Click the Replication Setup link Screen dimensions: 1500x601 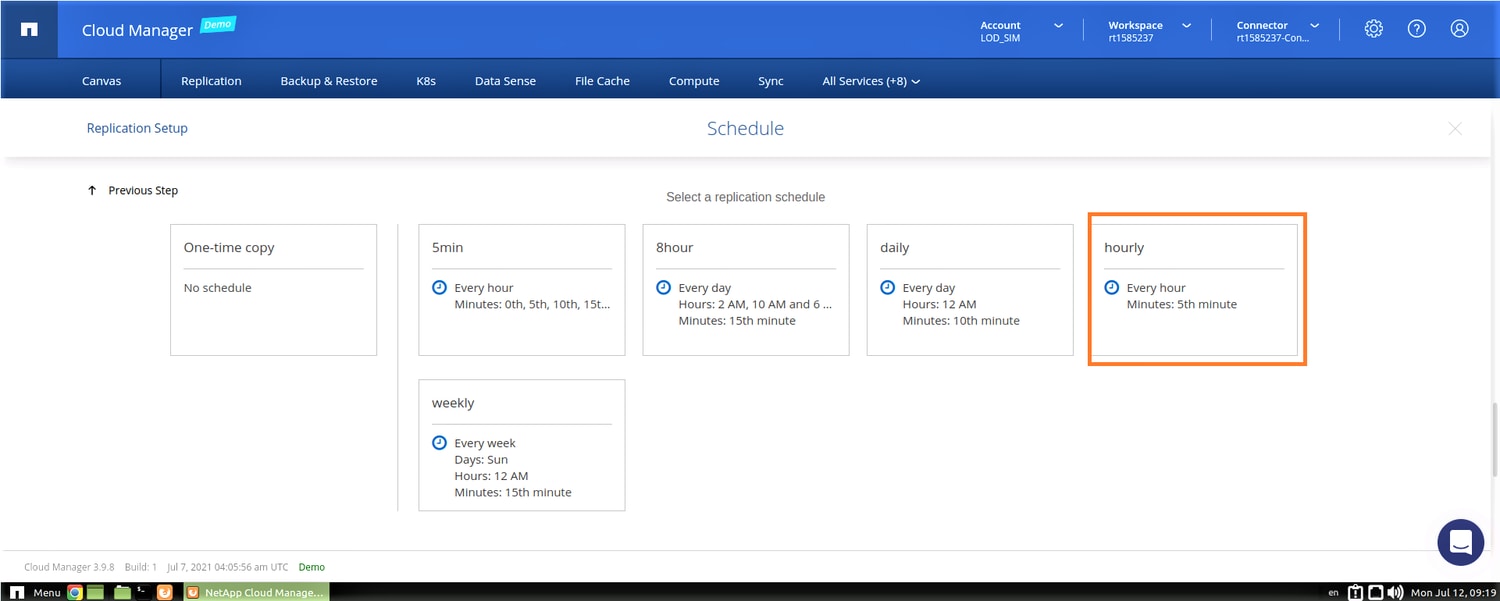(x=137, y=128)
